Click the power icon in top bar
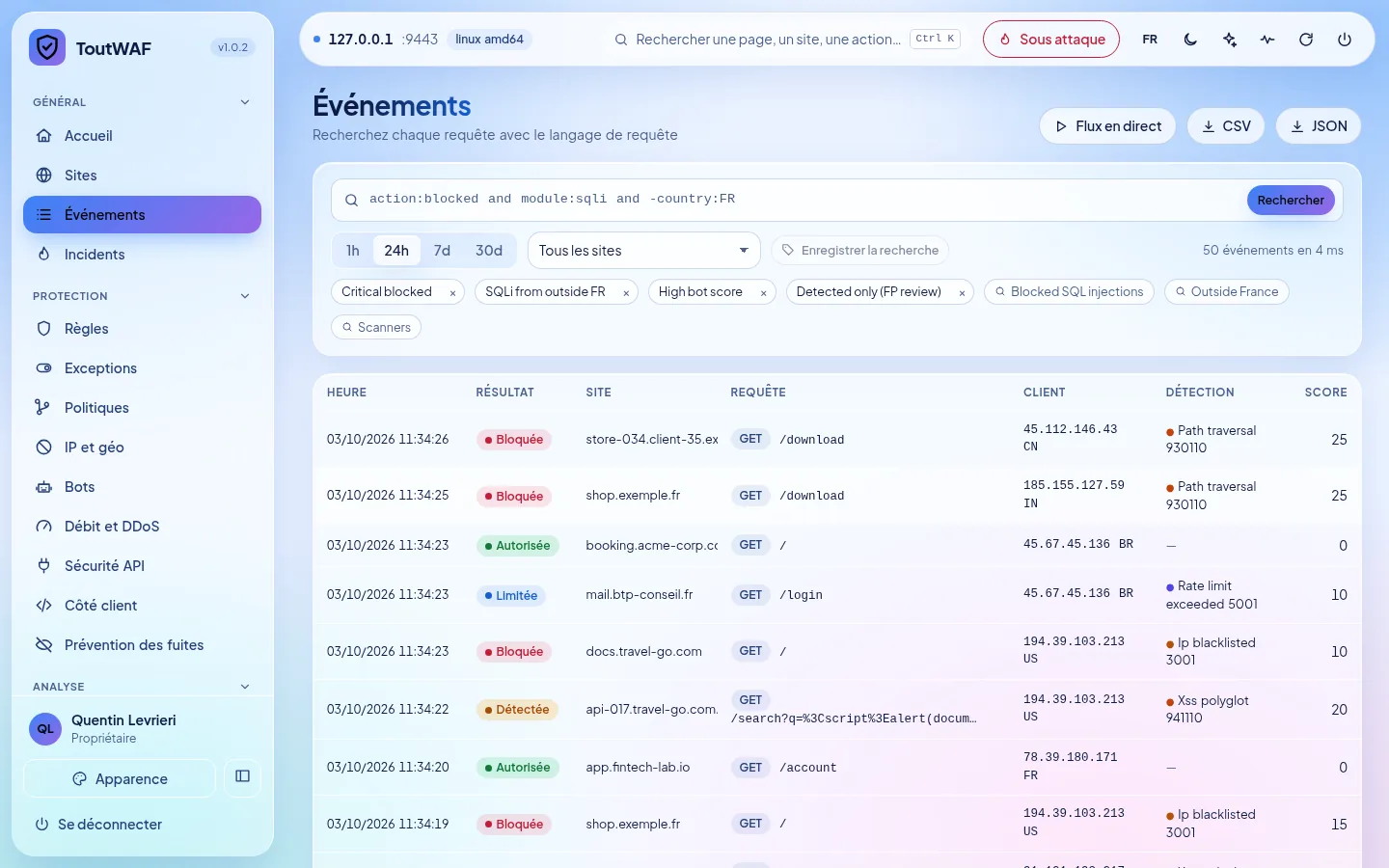Image resolution: width=1389 pixels, height=868 pixels. point(1345,40)
